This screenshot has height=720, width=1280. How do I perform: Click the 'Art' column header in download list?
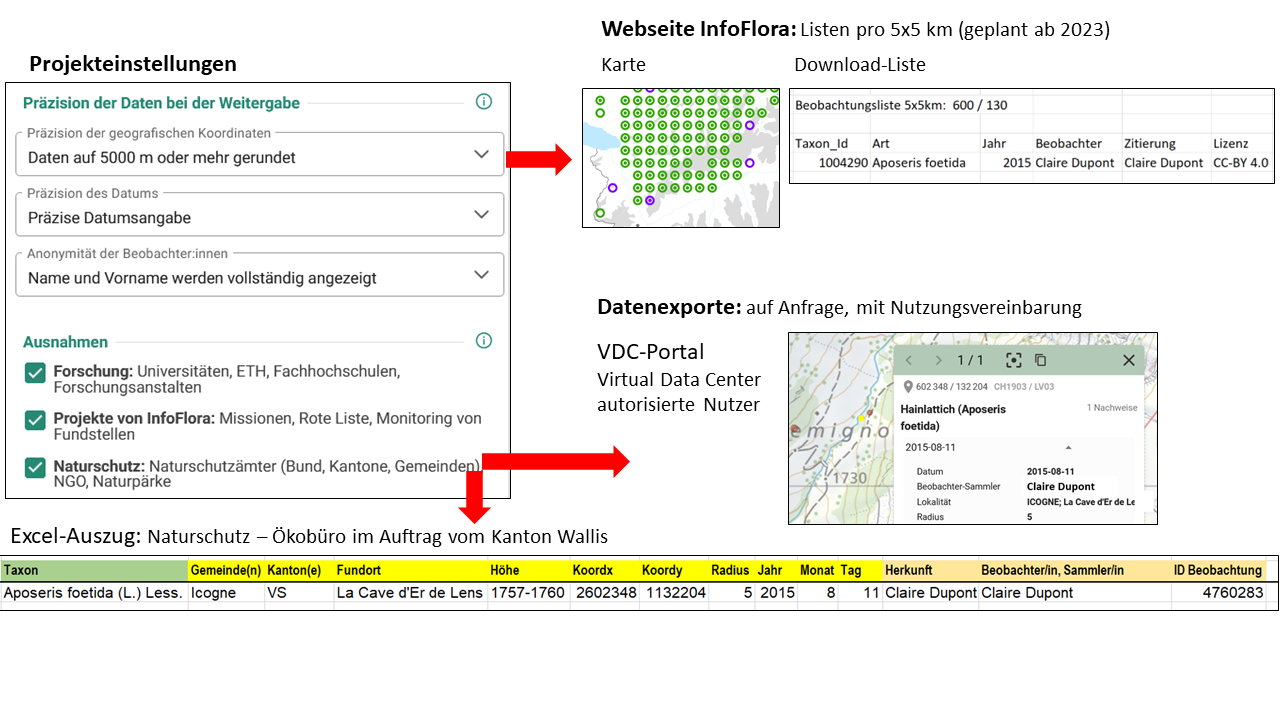881,144
